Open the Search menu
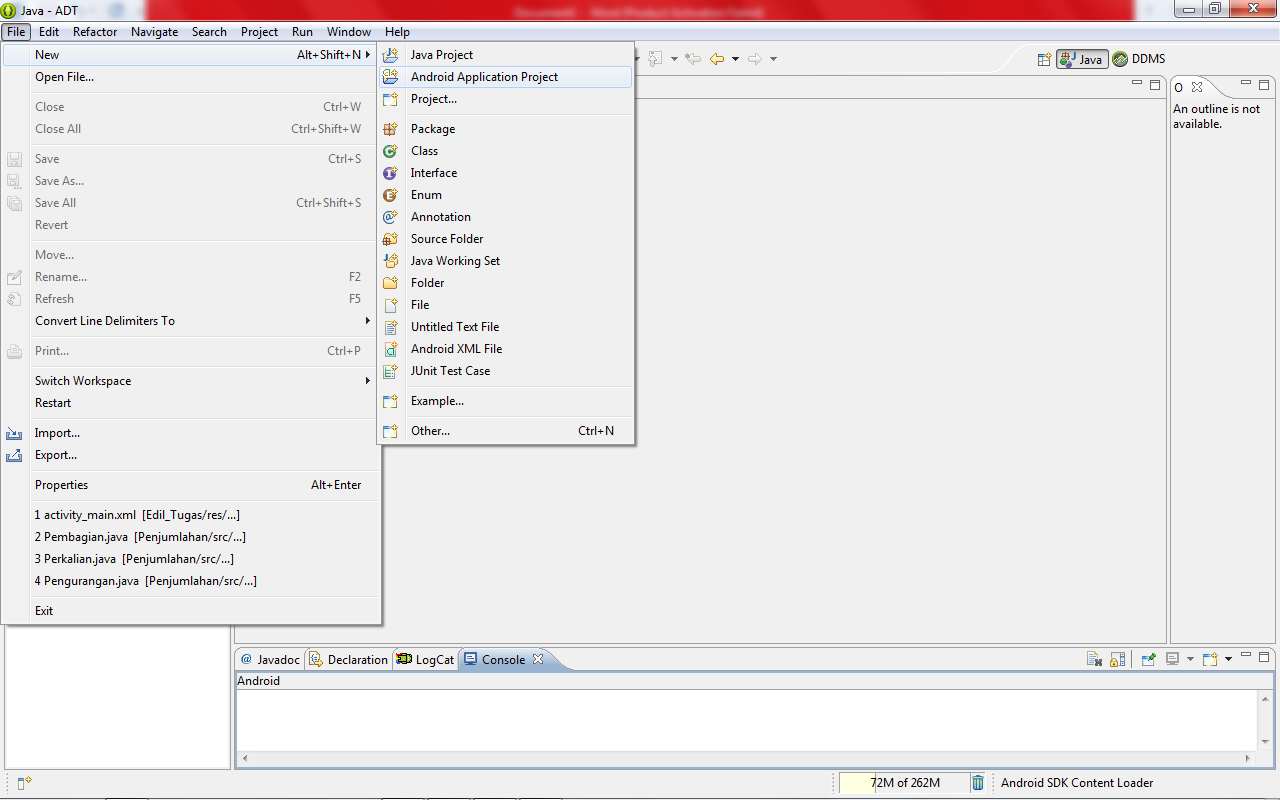Screen dimensions: 1280x800 209,32
